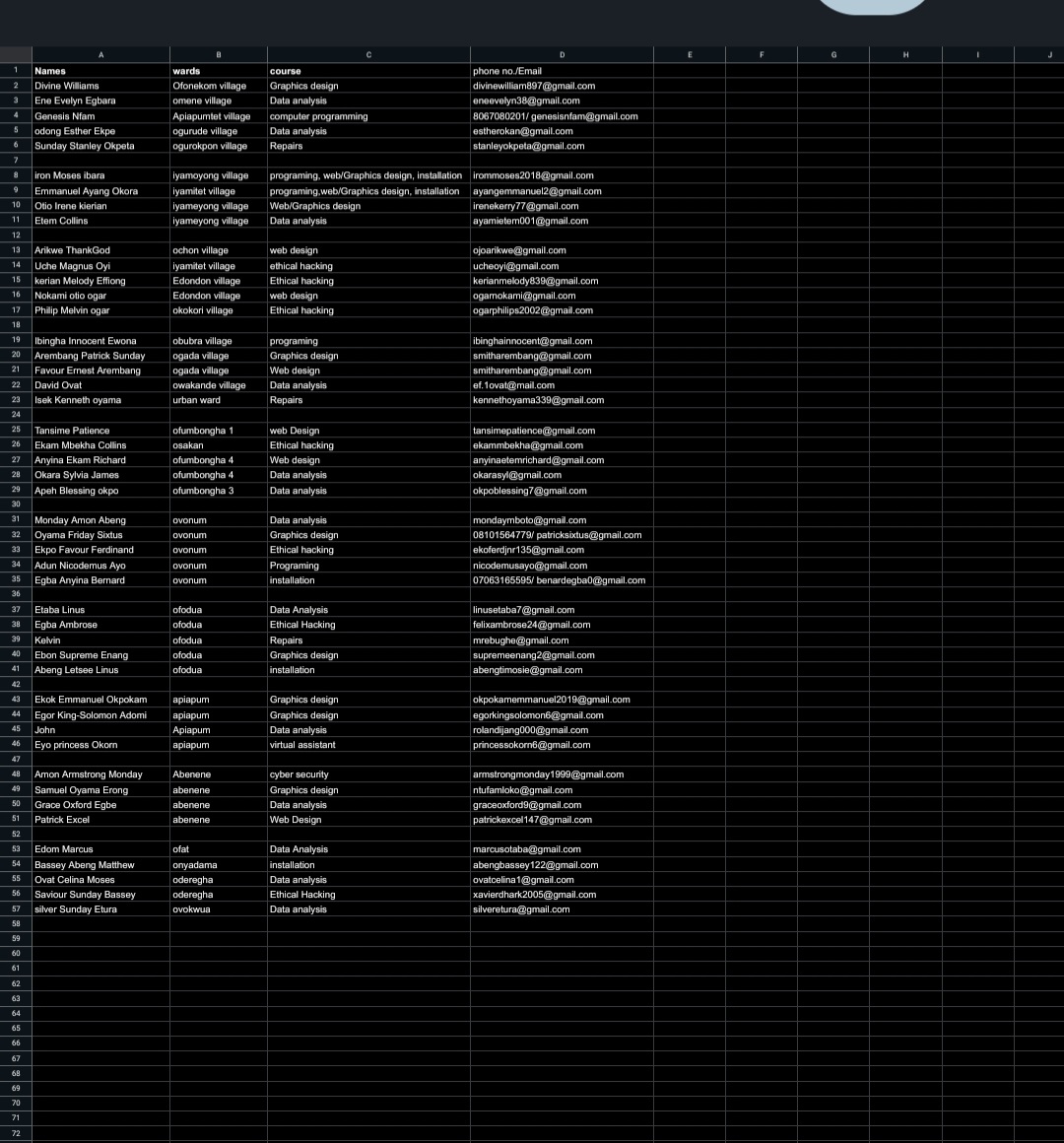Select cell 'Ene Evelyn Egbara'
The image size is (1064, 1143).
click(x=100, y=101)
